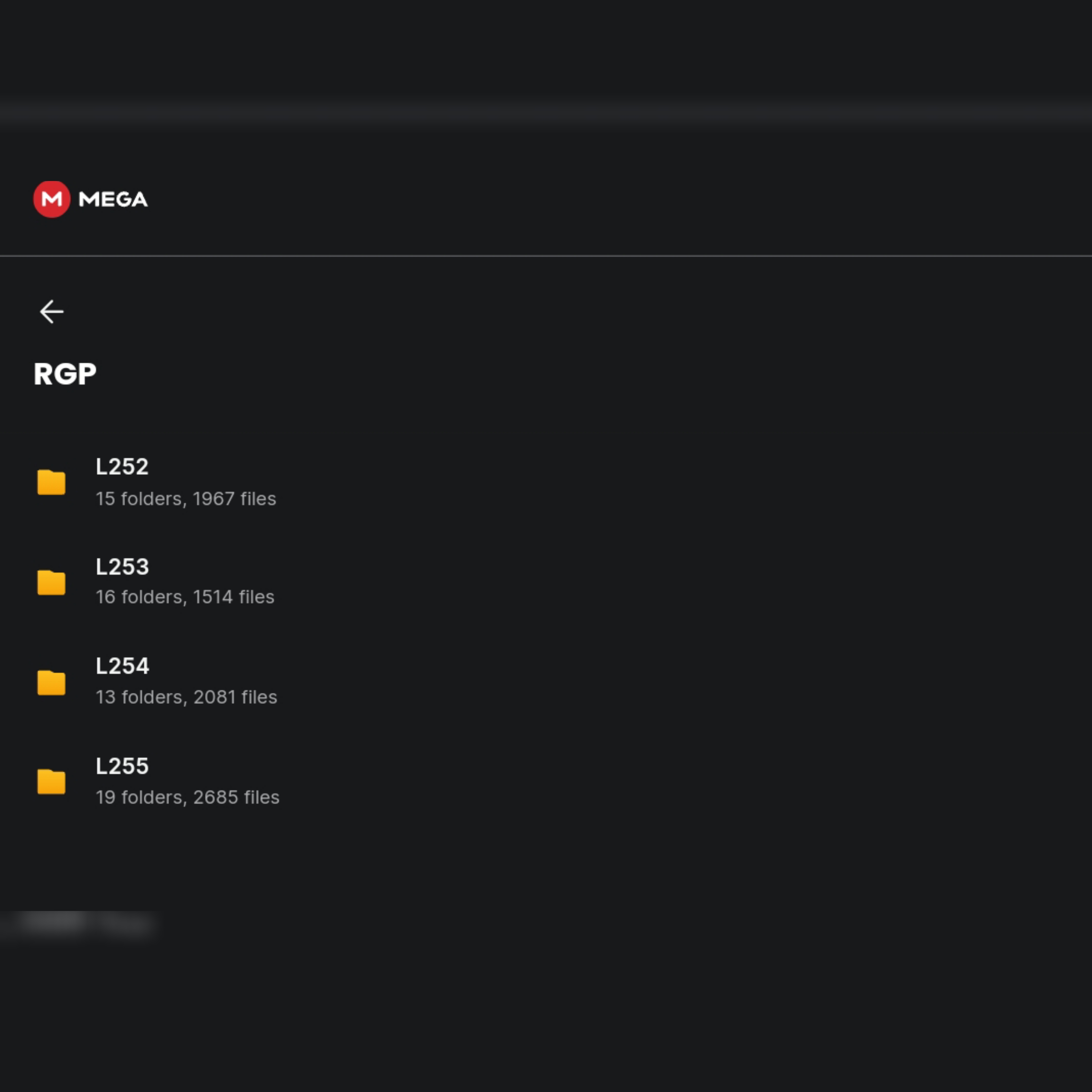This screenshot has height=1092, width=1092.
Task: Click the L255 folder icon
Action: (x=51, y=782)
